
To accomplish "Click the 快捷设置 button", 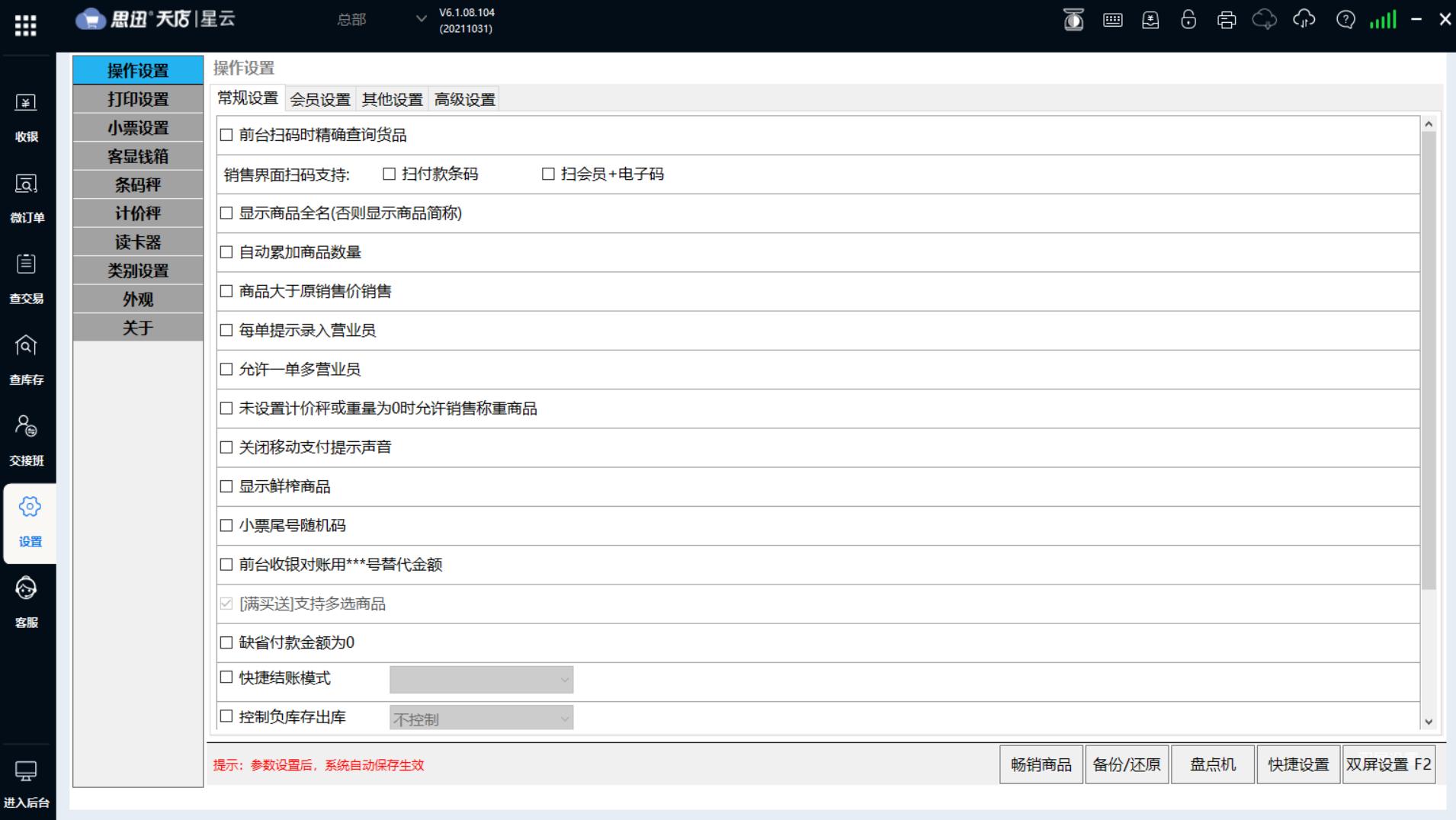I will 1298,764.
